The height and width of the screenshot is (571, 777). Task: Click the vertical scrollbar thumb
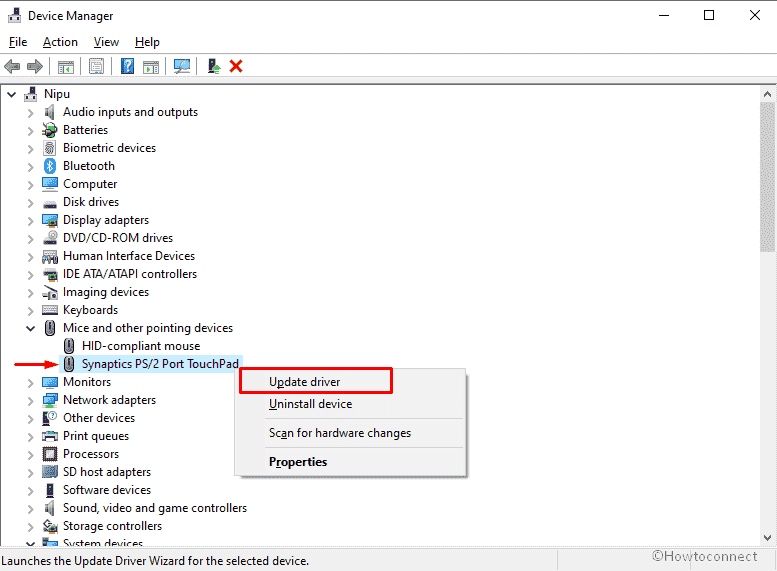click(x=767, y=177)
